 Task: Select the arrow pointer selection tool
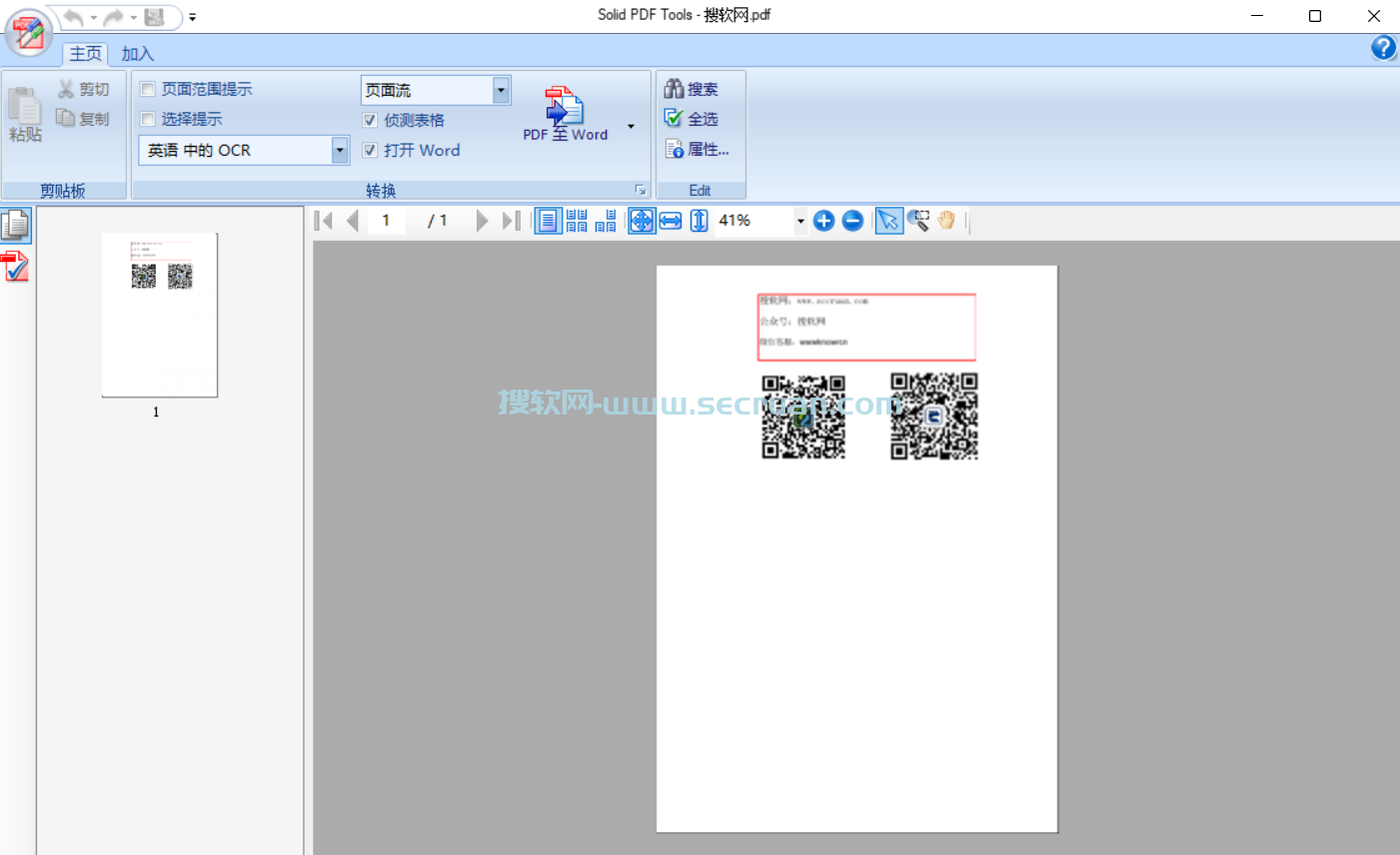(x=888, y=221)
